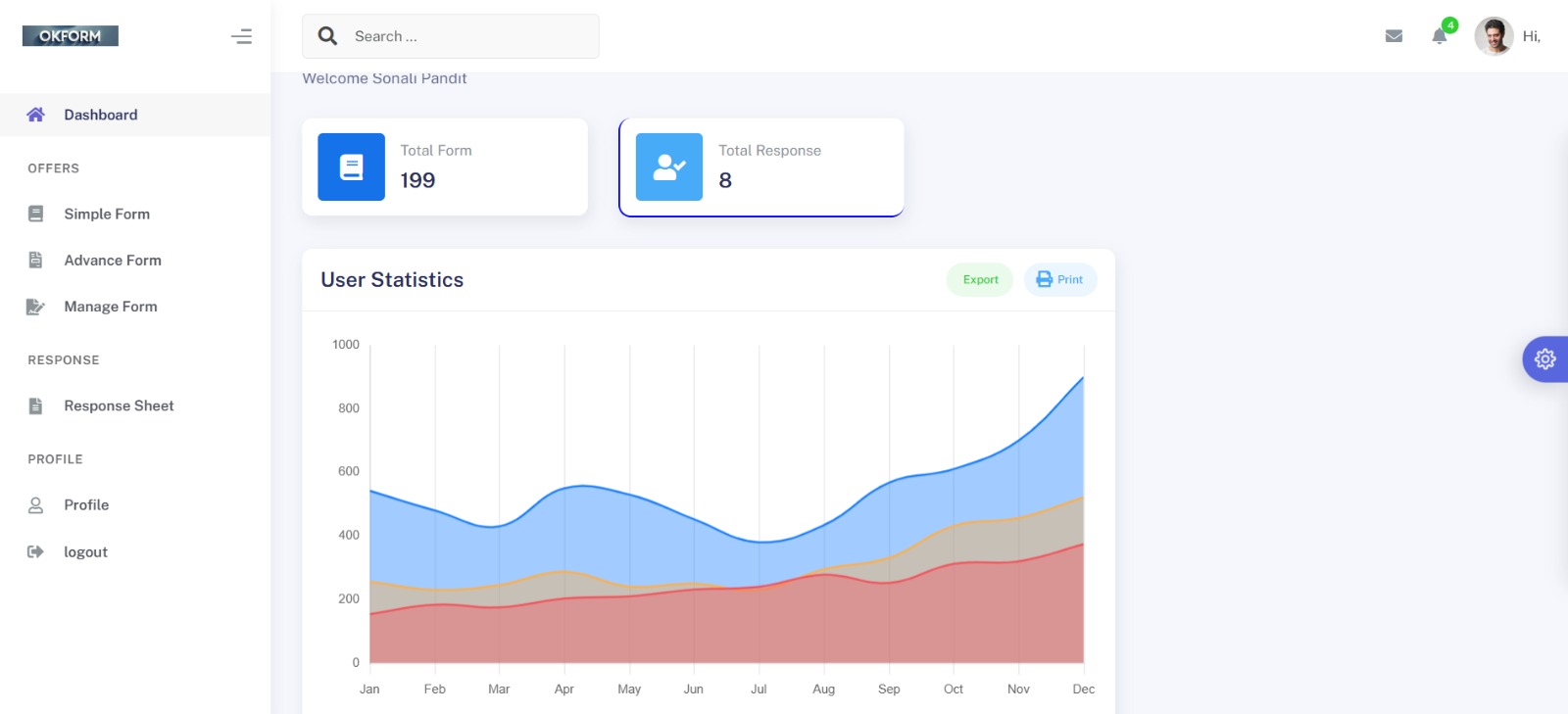Open the user avatar menu
The height and width of the screenshot is (714, 1568).
(x=1494, y=36)
